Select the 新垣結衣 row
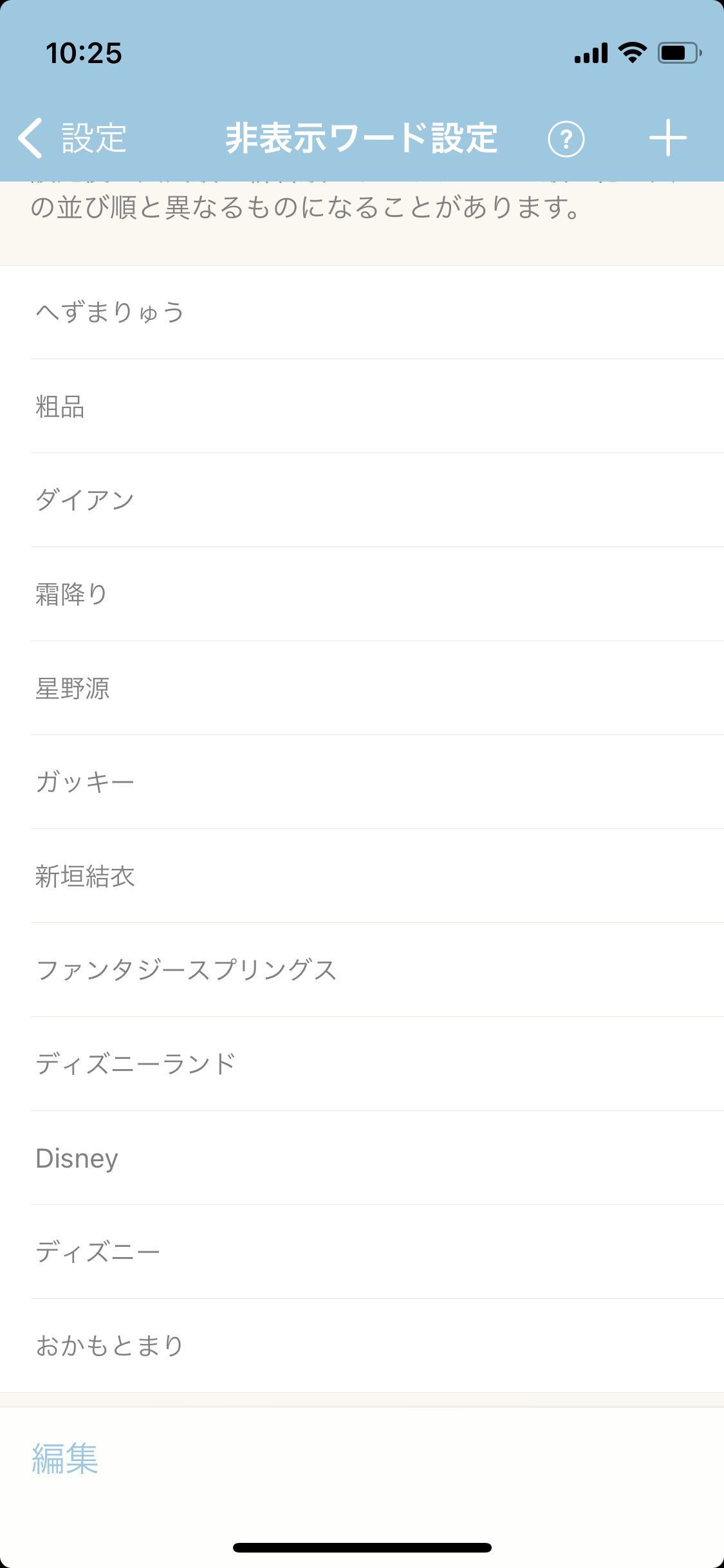724x1568 pixels. pyautogui.click(x=362, y=876)
